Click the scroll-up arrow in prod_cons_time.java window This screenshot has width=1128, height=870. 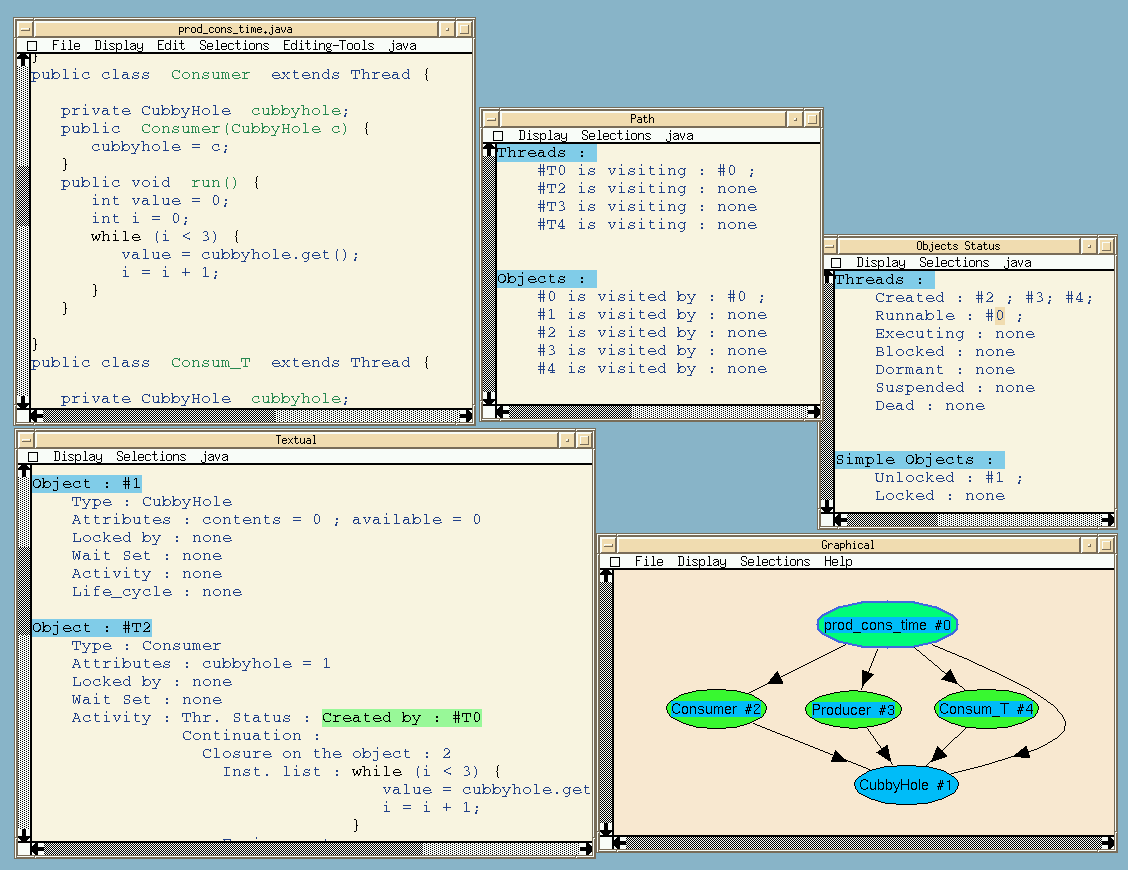click(x=23, y=60)
